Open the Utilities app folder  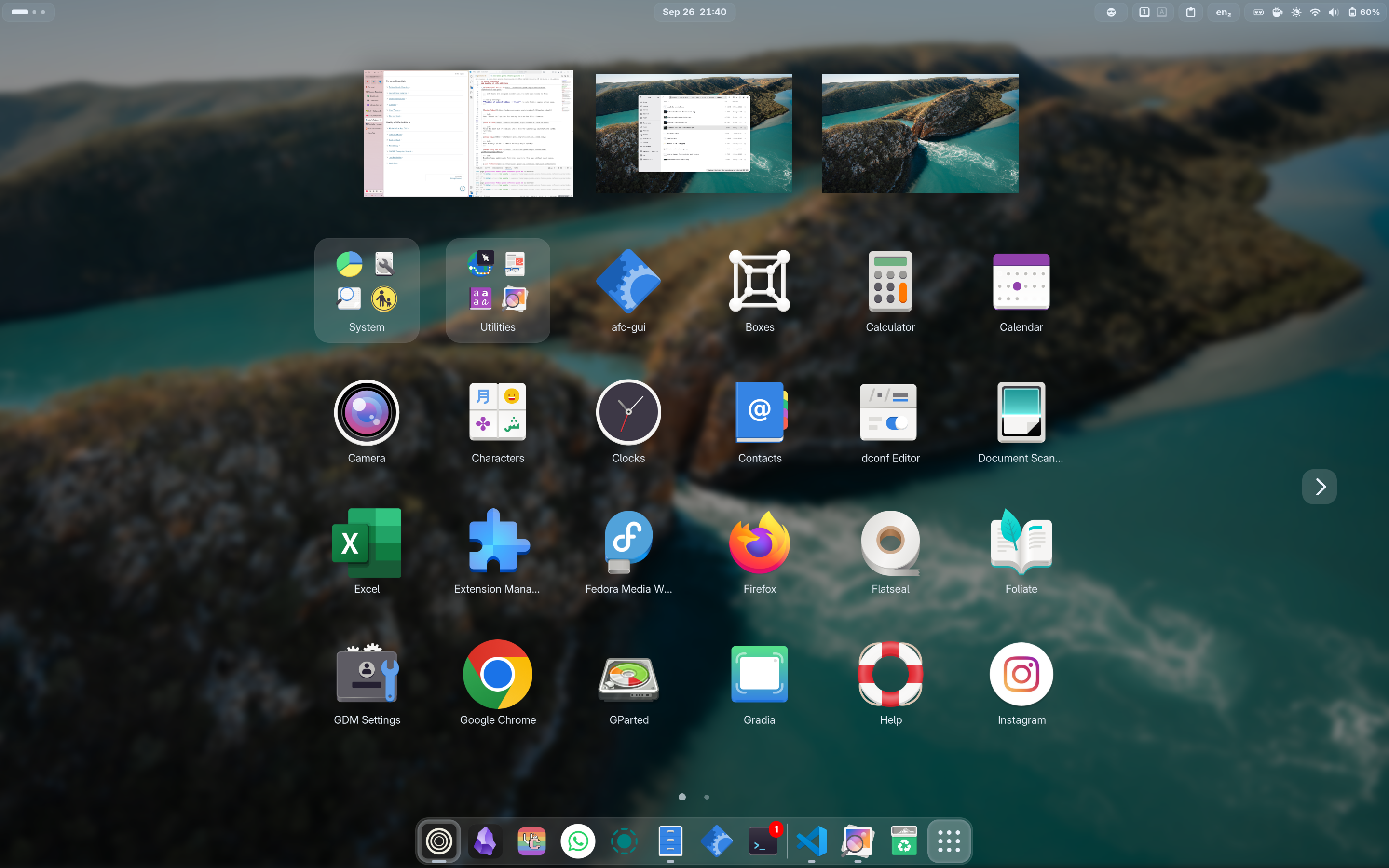(x=497, y=281)
